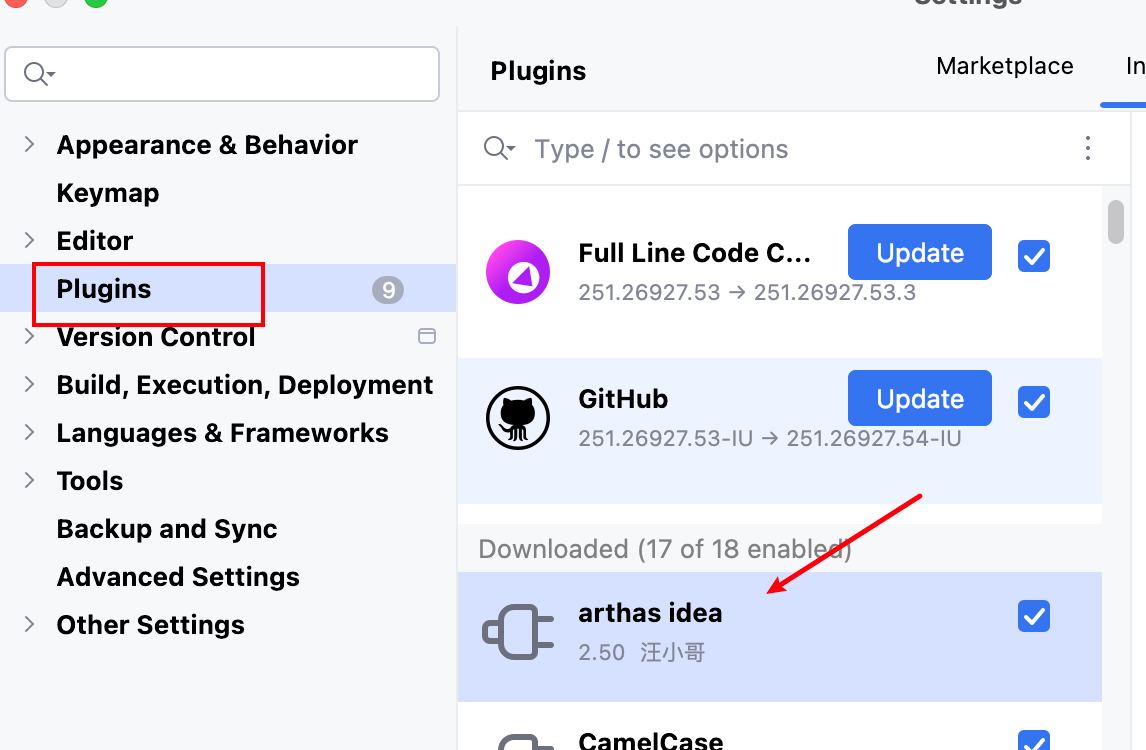Switch to the Marketplace tab
This screenshot has width=1146, height=750.
pos(1004,66)
